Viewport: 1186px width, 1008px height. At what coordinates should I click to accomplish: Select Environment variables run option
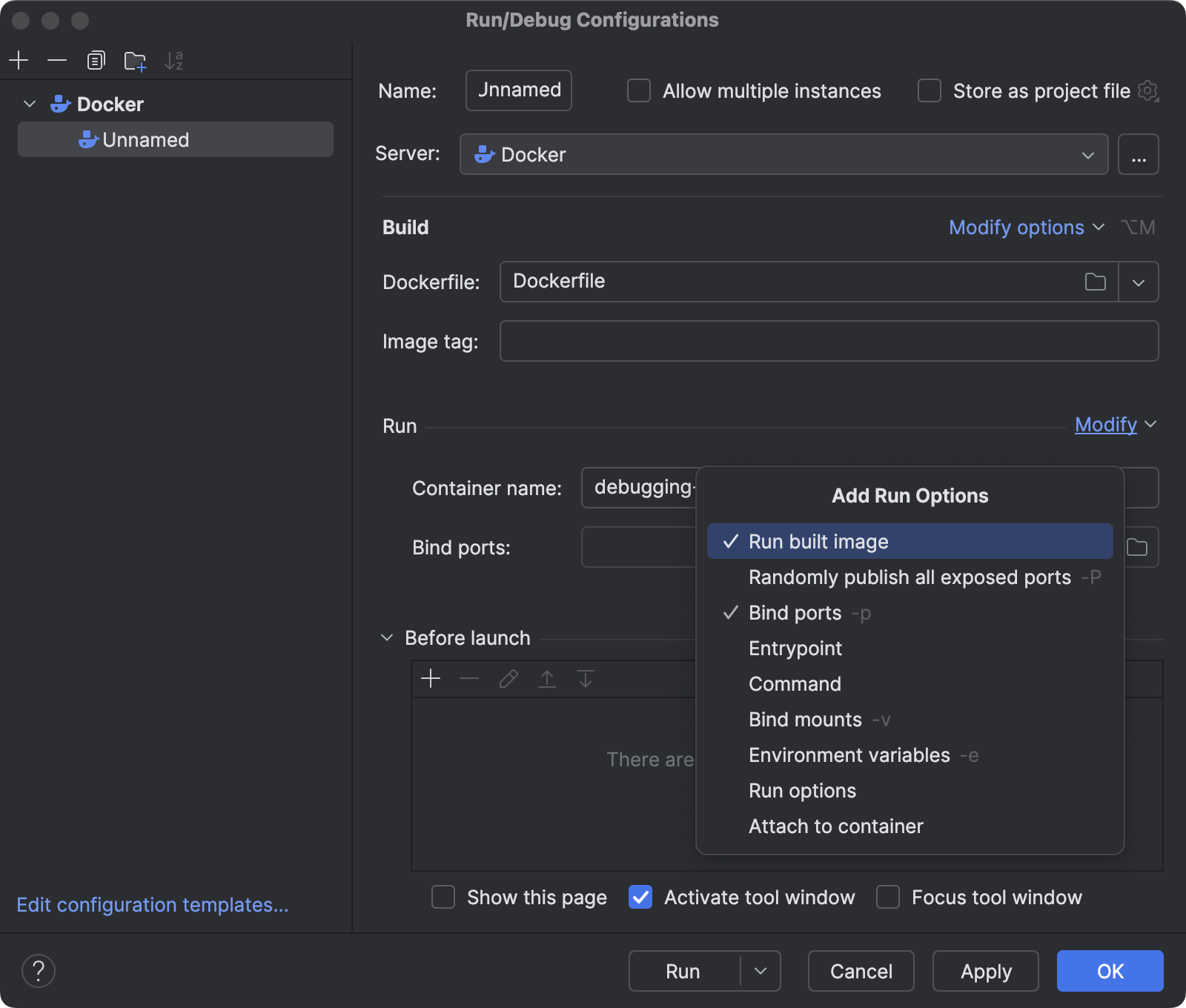click(x=849, y=755)
